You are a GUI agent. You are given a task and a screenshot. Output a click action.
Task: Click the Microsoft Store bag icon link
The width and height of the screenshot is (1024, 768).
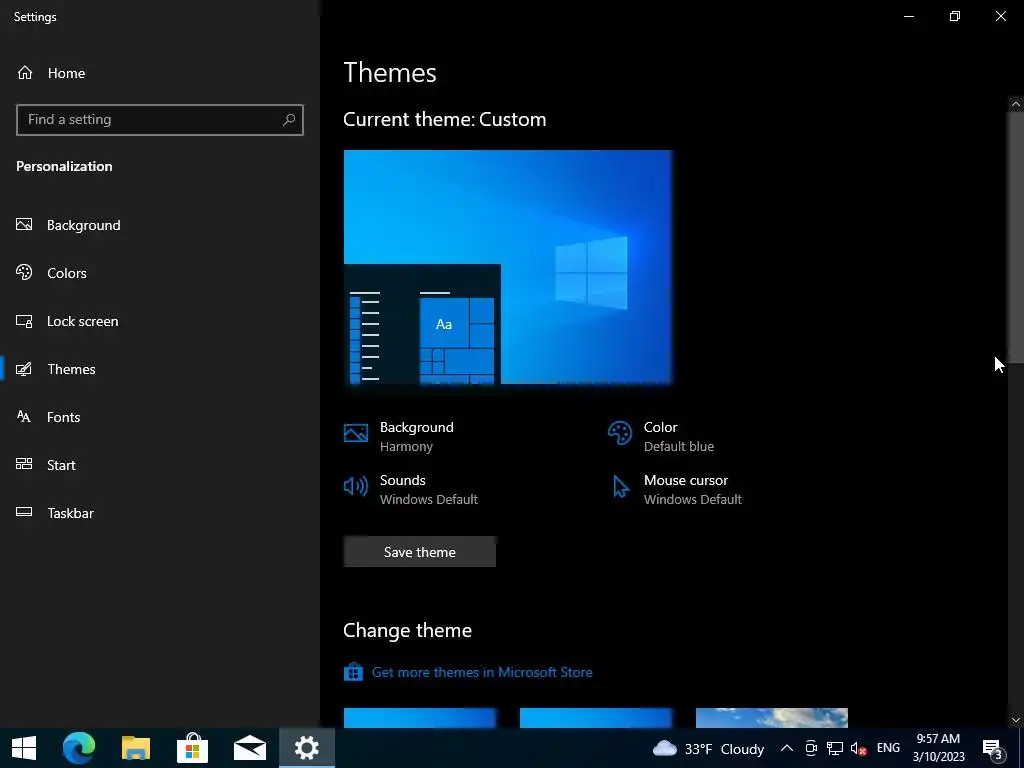pyautogui.click(x=353, y=671)
